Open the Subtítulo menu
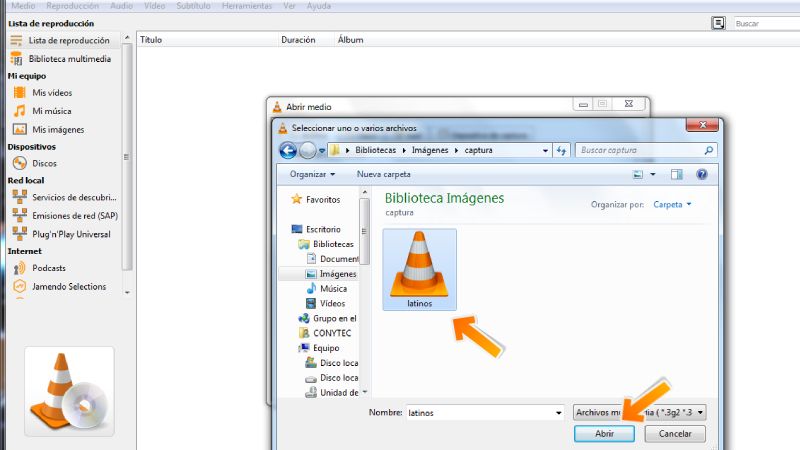Image resolution: width=800 pixels, height=450 pixels. [193, 6]
